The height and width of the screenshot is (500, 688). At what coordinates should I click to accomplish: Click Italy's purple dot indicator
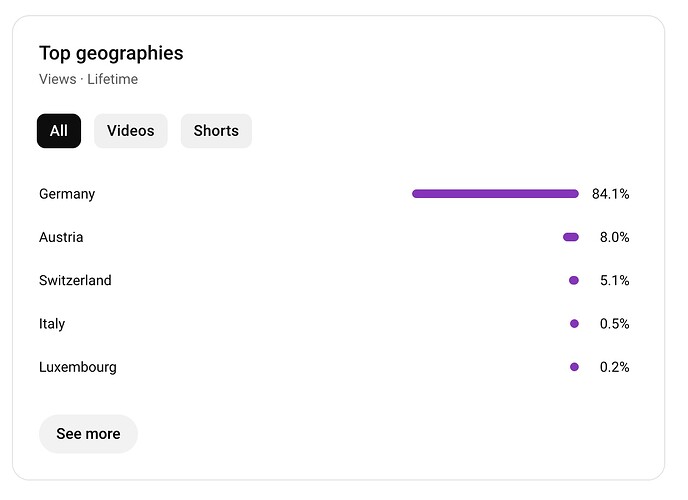574,324
